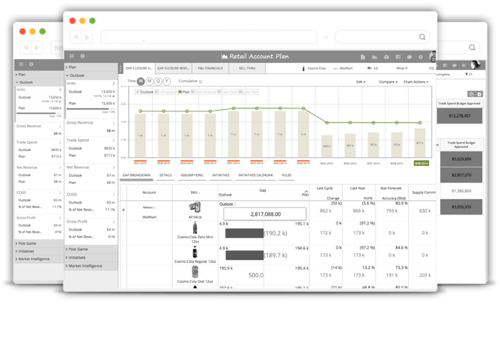Open the Chart Actions dropdown
The width and height of the screenshot is (500, 360).
416,82
